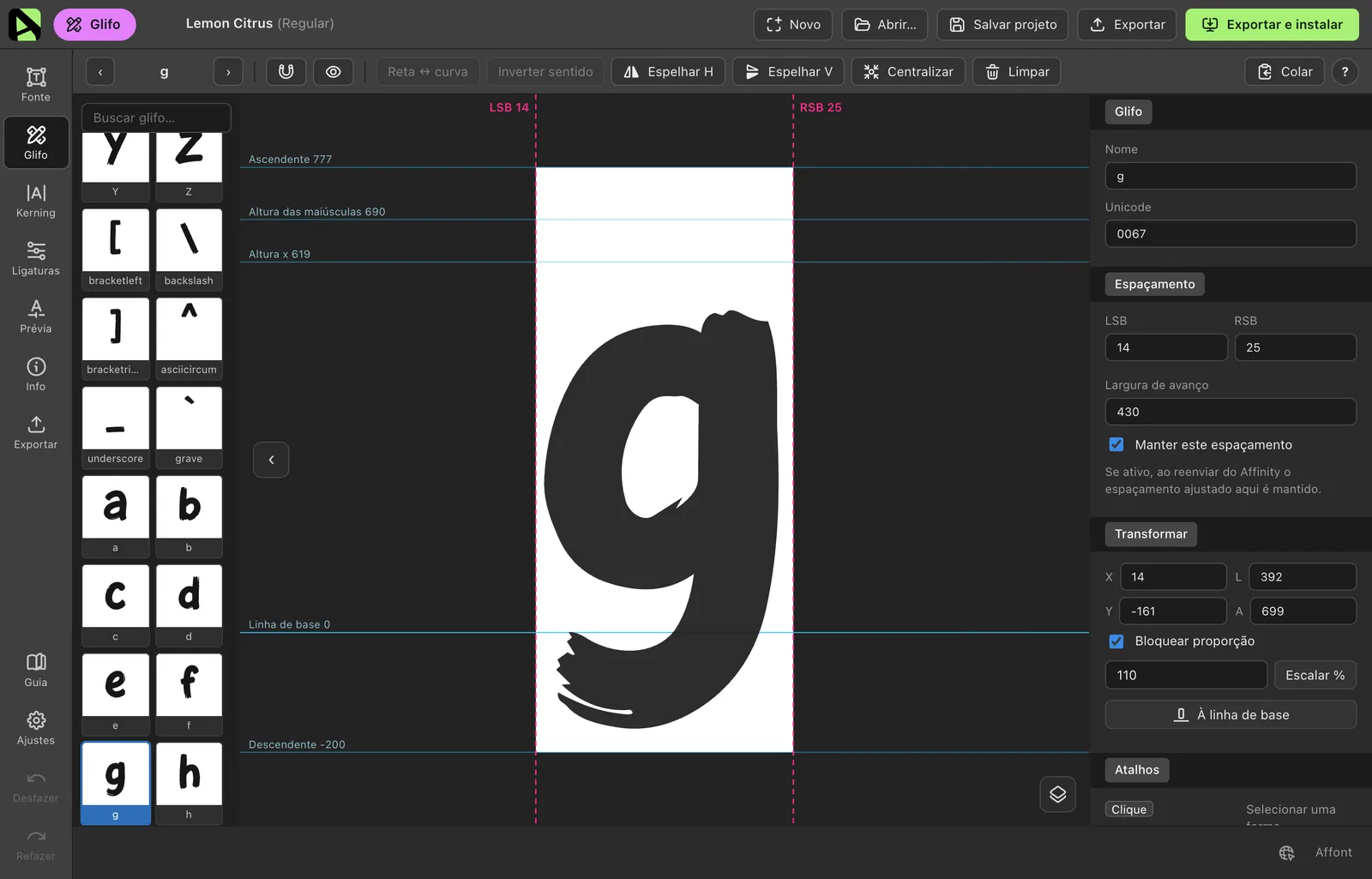Open the Prévia preview section
Screen dimensions: 1372x879
pos(36,316)
